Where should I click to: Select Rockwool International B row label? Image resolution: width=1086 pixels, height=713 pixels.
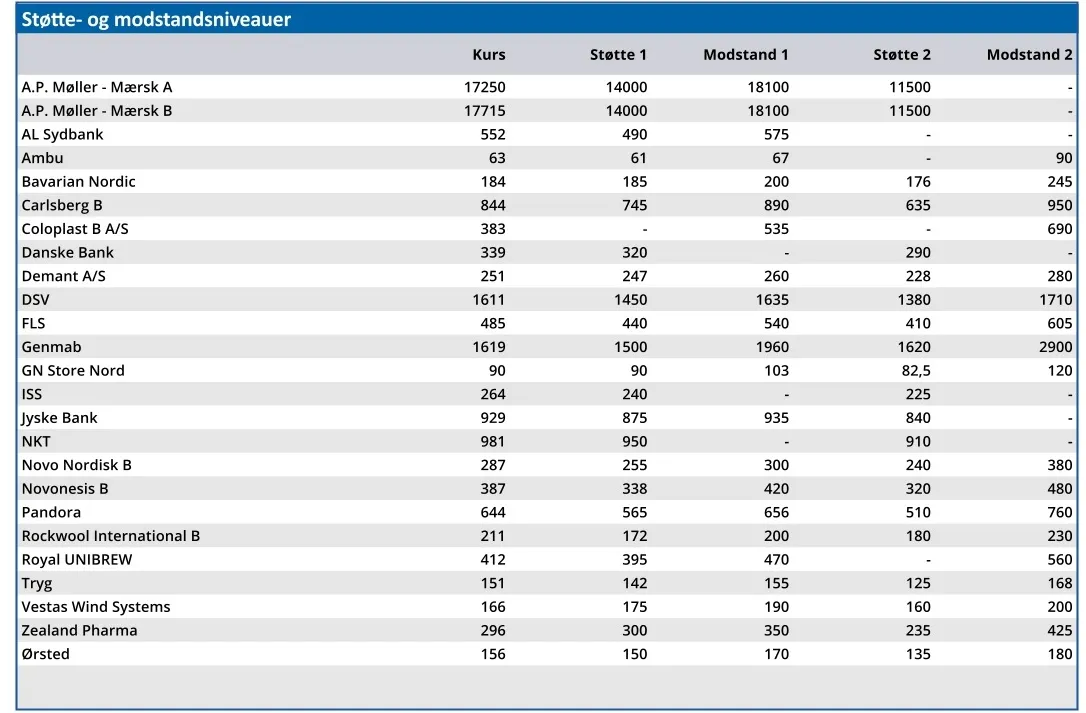coord(111,536)
